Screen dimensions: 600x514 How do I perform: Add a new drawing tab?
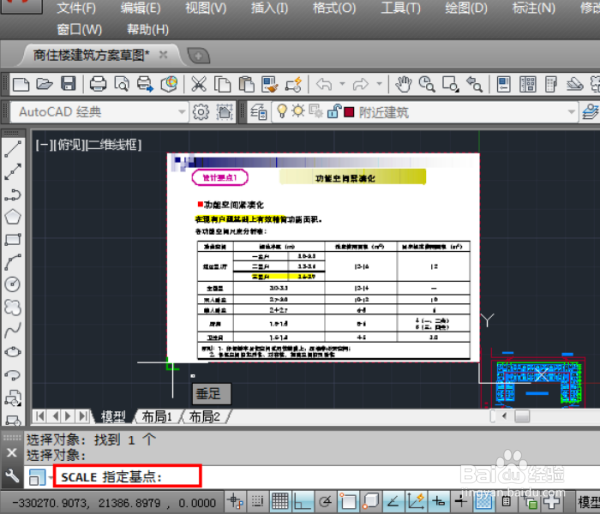pos(199,56)
